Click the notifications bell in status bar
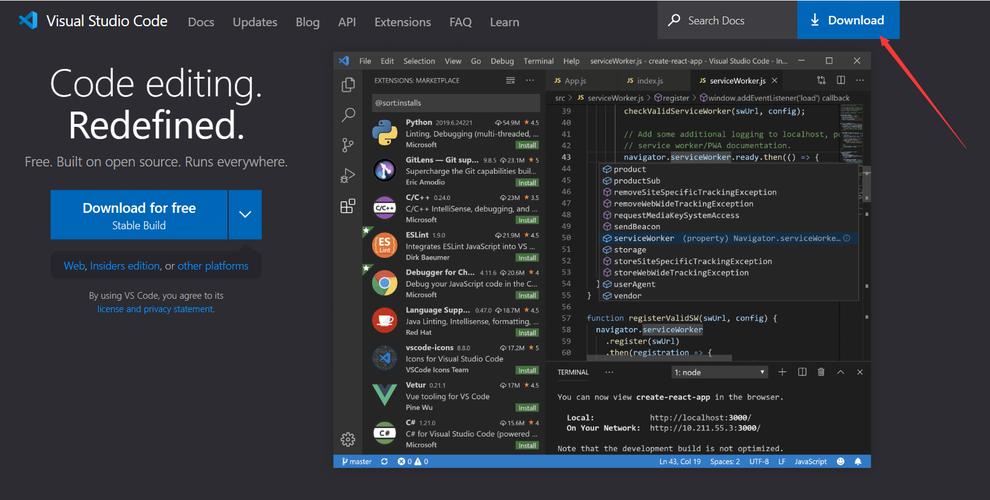Screen dimensions: 990x500 (x=858, y=461)
